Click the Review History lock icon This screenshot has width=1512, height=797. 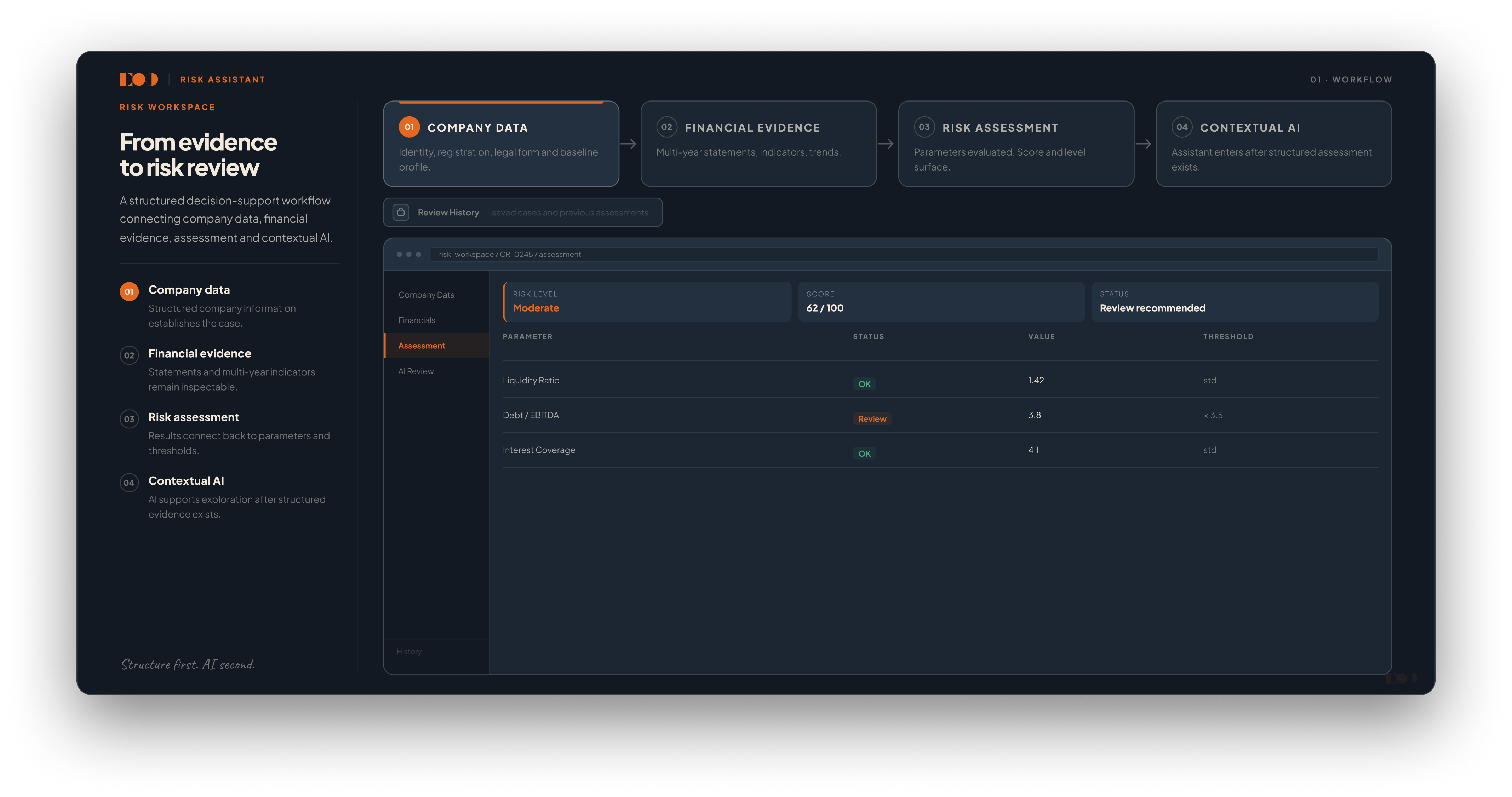(401, 212)
